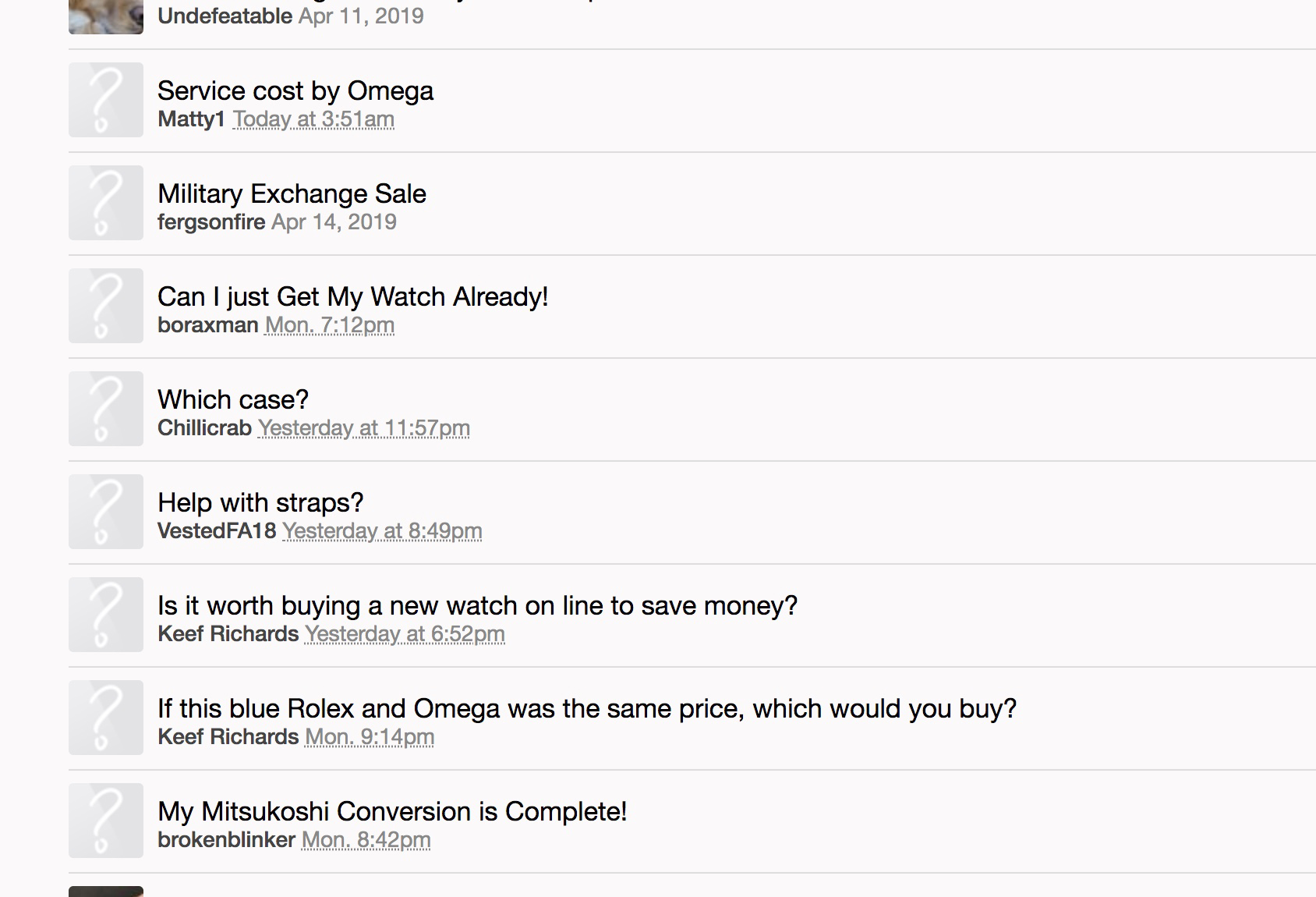1316x897 pixels.
Task: Open the Undefeatable user's photo avatar
Action: 106,16
